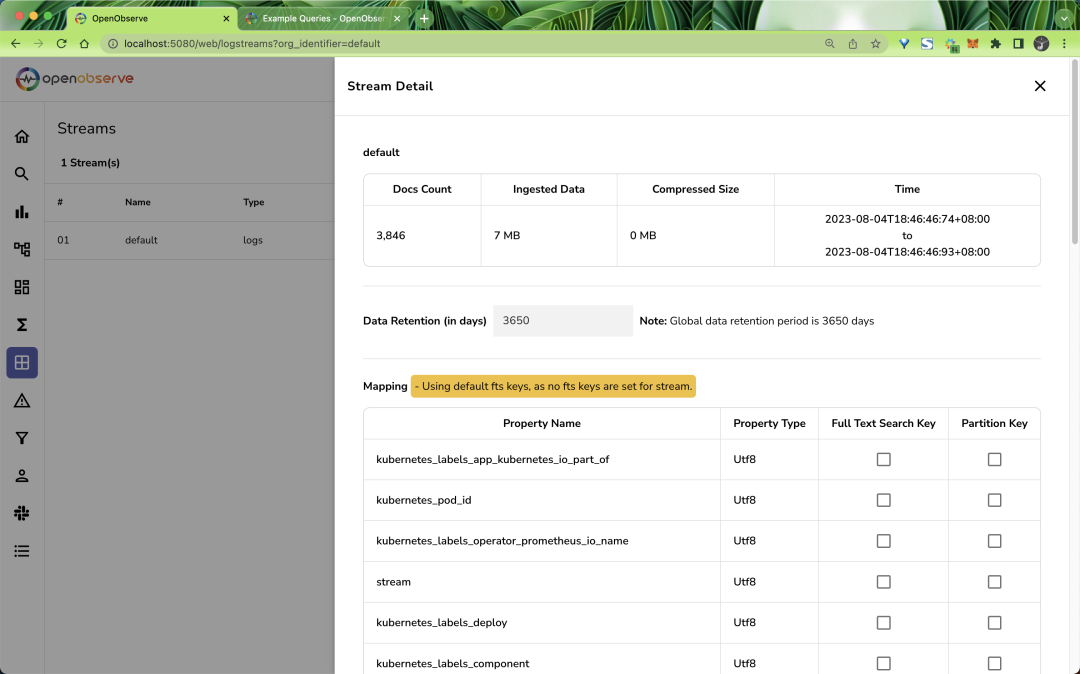
Task: Enable Full Text Search for kubernetes_pod_id
Action: [884, 500]
